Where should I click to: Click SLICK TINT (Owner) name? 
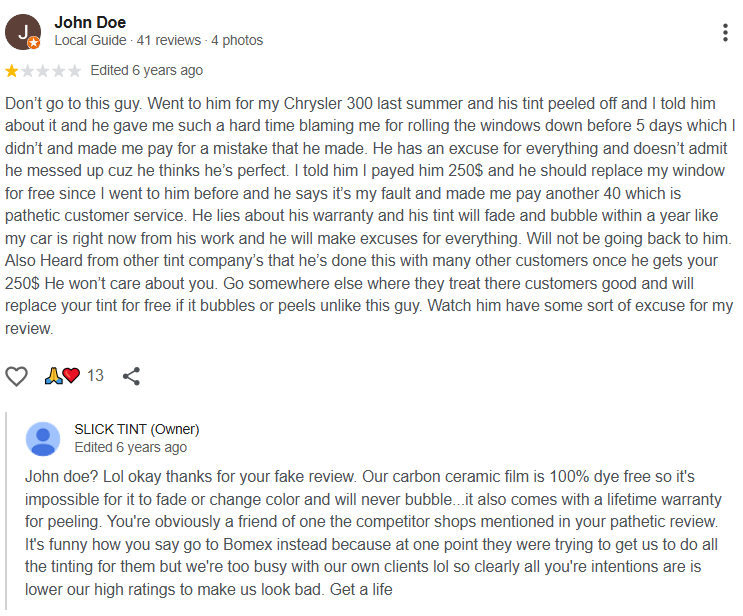point(137,429)
